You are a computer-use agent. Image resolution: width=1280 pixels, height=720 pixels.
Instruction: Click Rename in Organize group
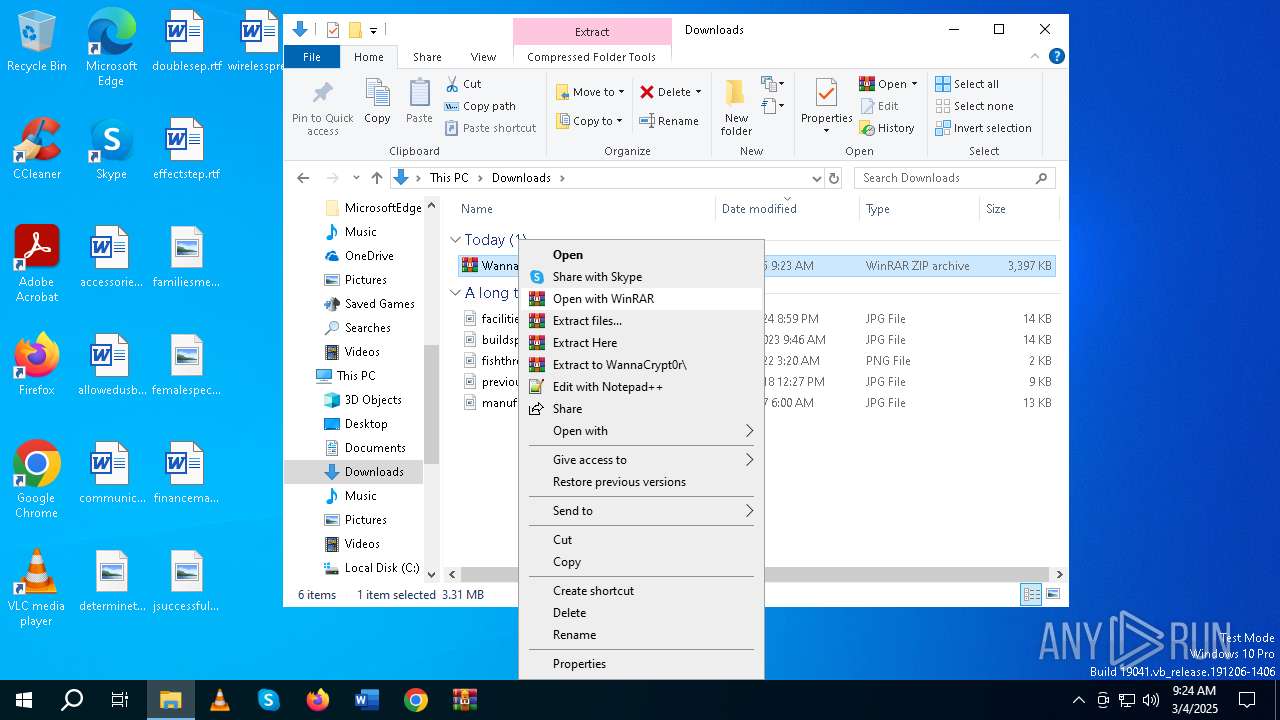point(669,121)
